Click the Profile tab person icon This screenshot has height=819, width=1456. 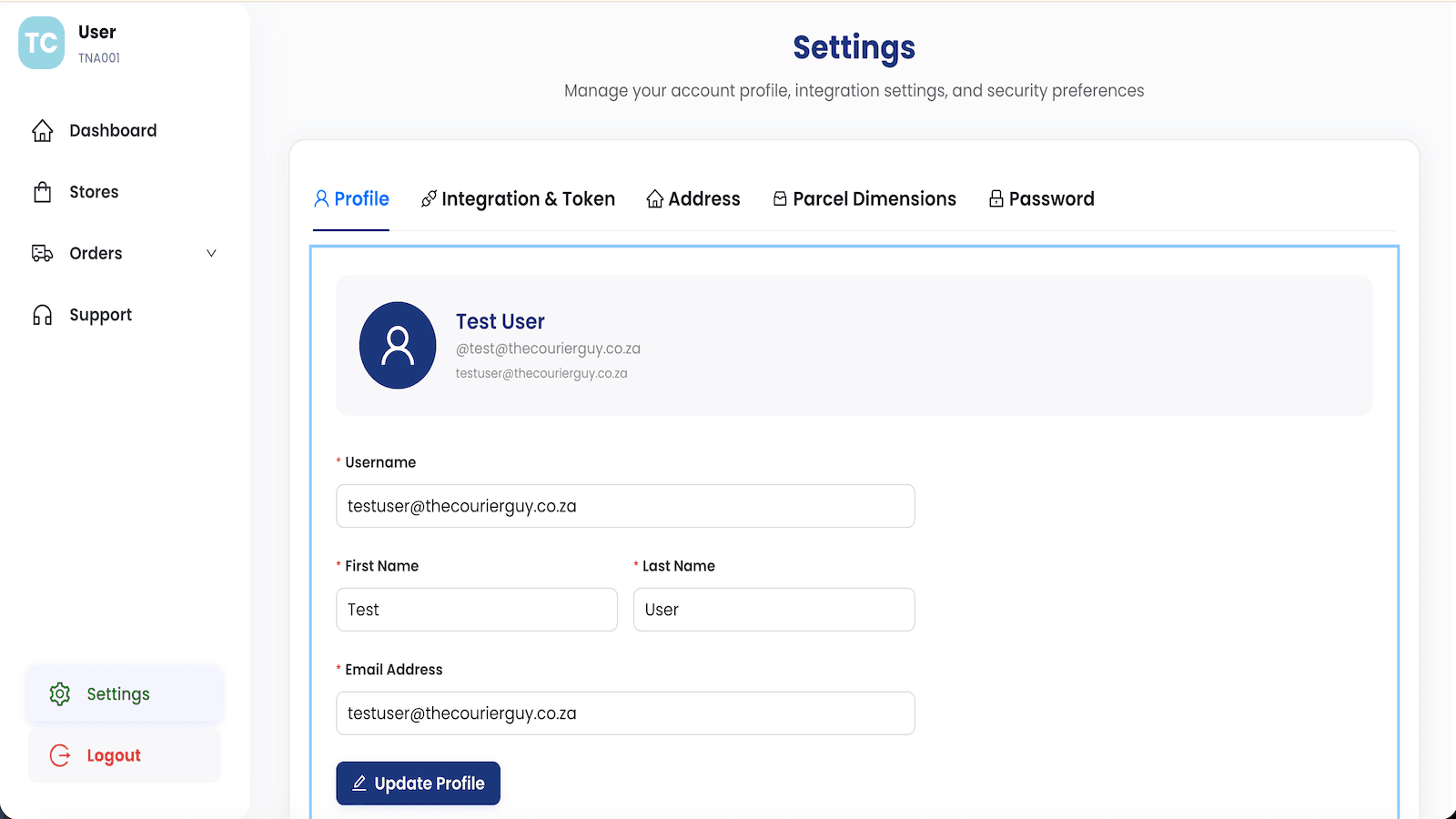tap(321, 198)
